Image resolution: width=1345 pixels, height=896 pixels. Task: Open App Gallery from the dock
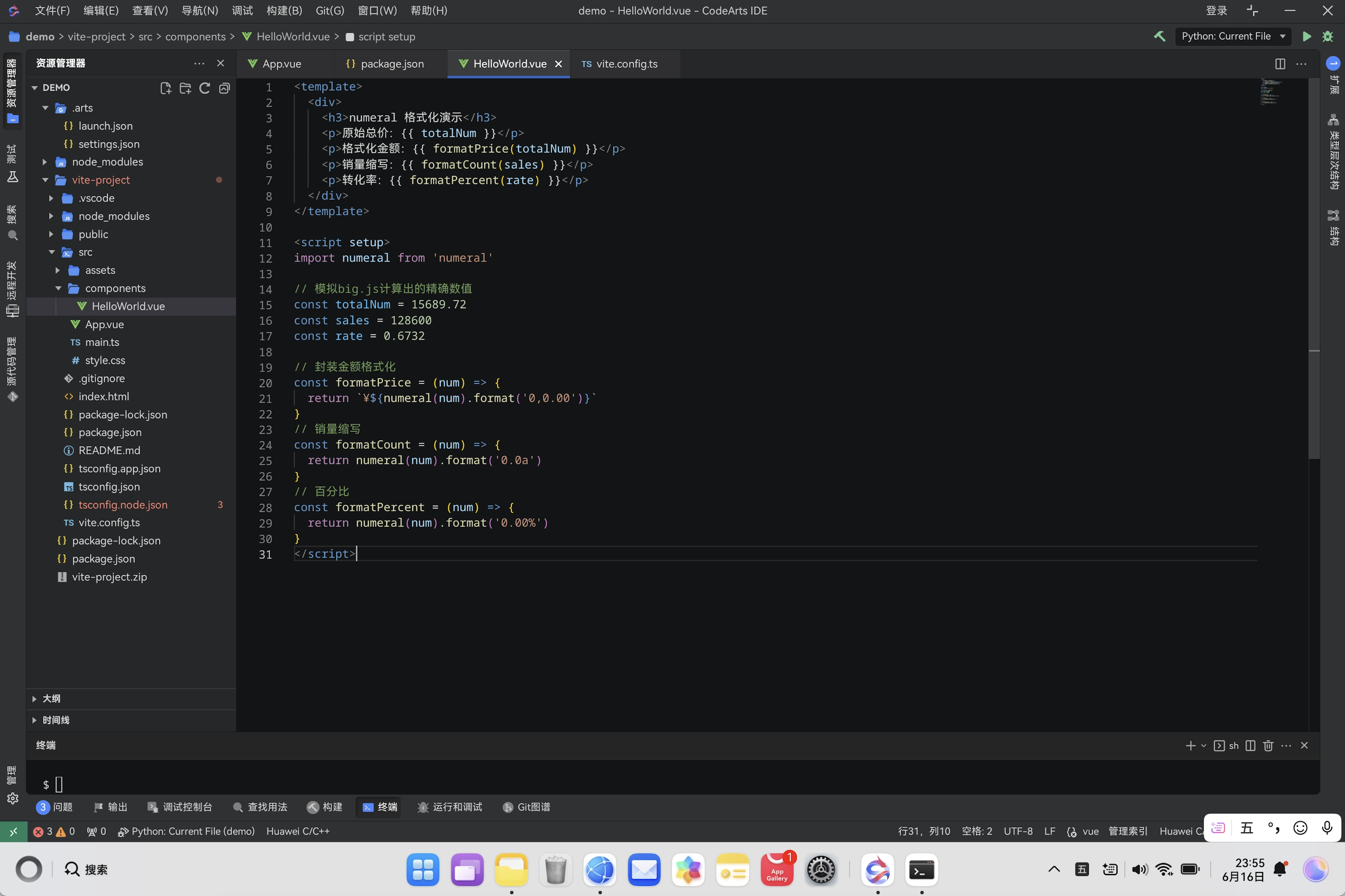pyautogui.click(x=777, y=870)
